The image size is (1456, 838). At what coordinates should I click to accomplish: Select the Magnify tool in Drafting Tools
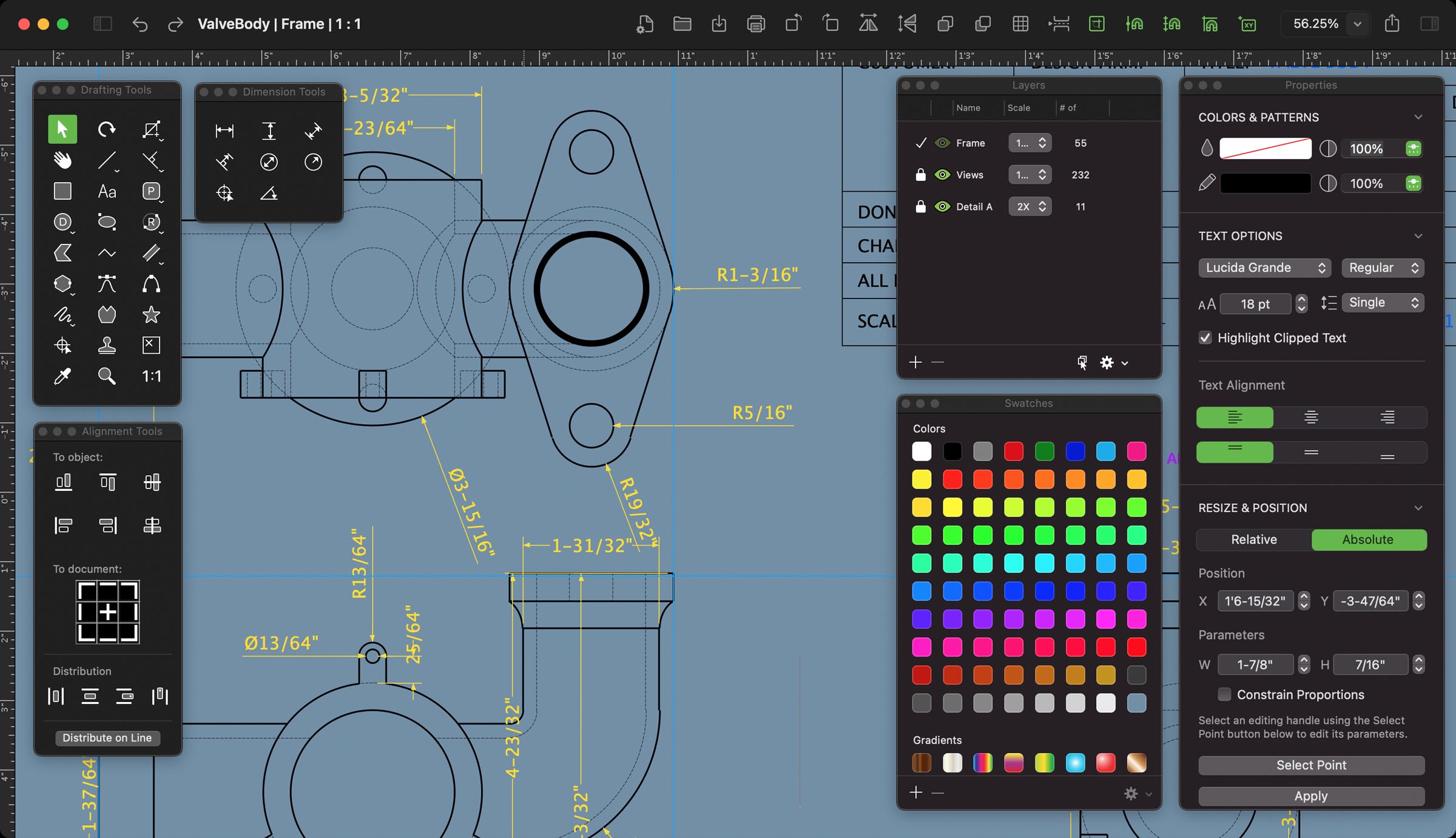click(106, 376)
